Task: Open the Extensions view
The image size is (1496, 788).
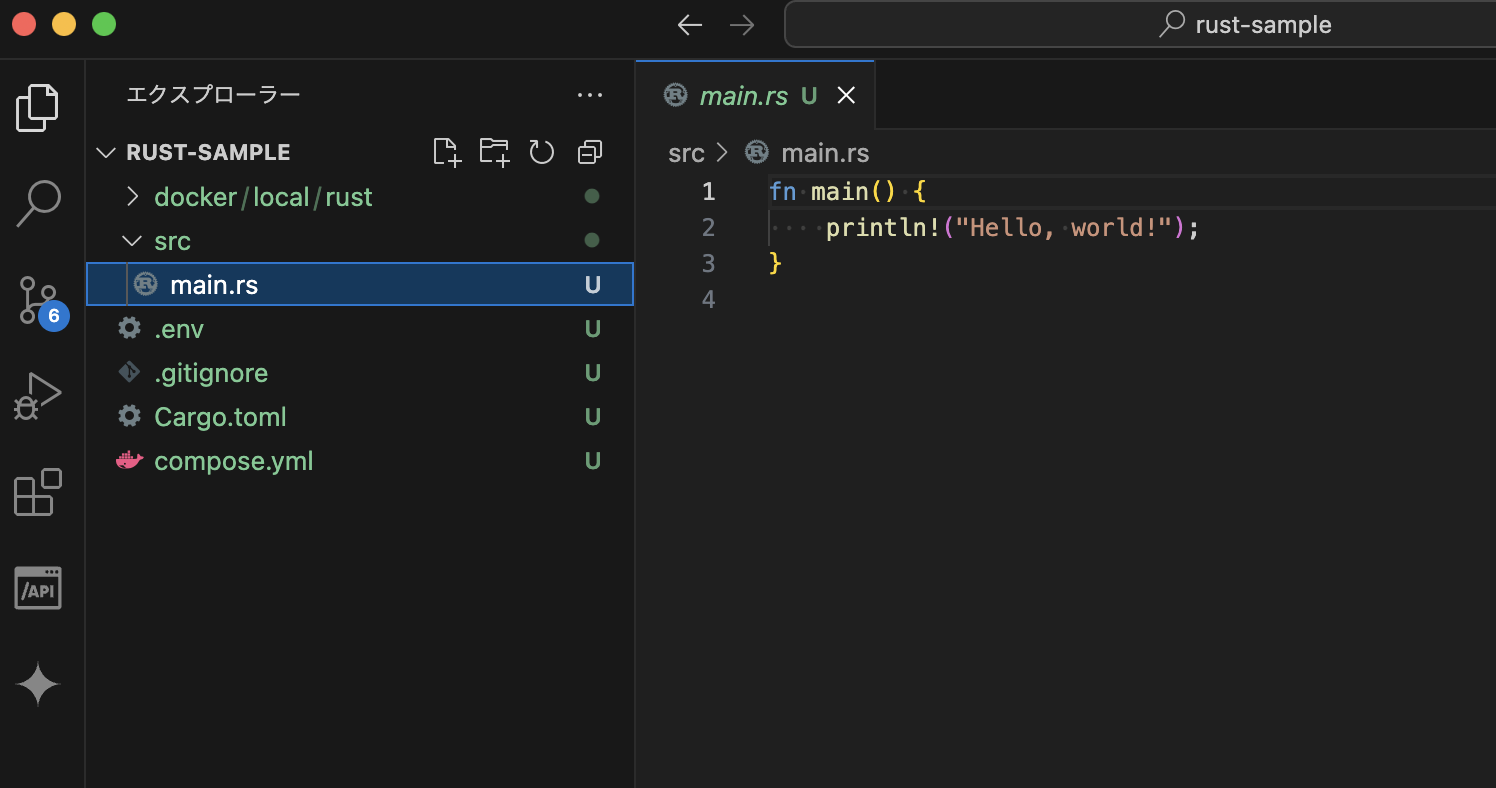Action: (38, 492)
